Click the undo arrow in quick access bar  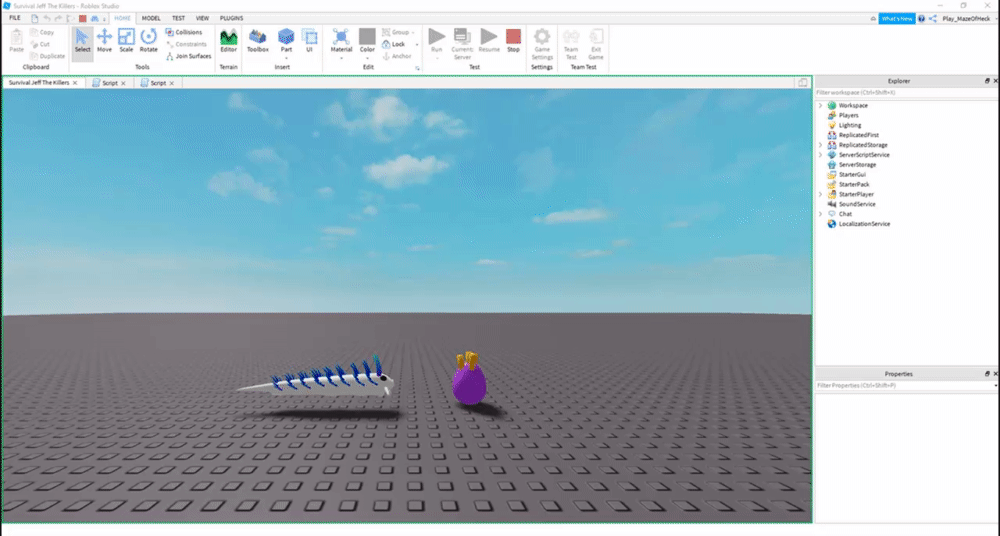pos(47,19)
